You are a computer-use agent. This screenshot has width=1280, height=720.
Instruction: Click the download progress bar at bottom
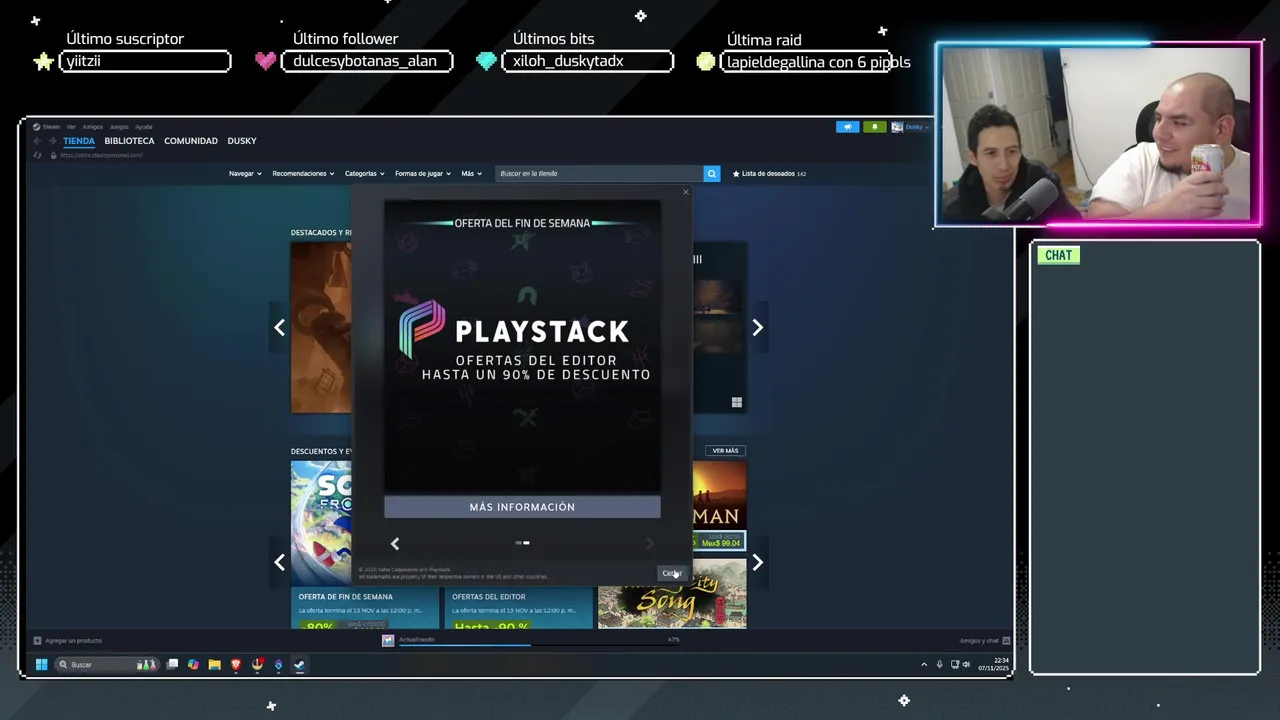pos(540,644)
